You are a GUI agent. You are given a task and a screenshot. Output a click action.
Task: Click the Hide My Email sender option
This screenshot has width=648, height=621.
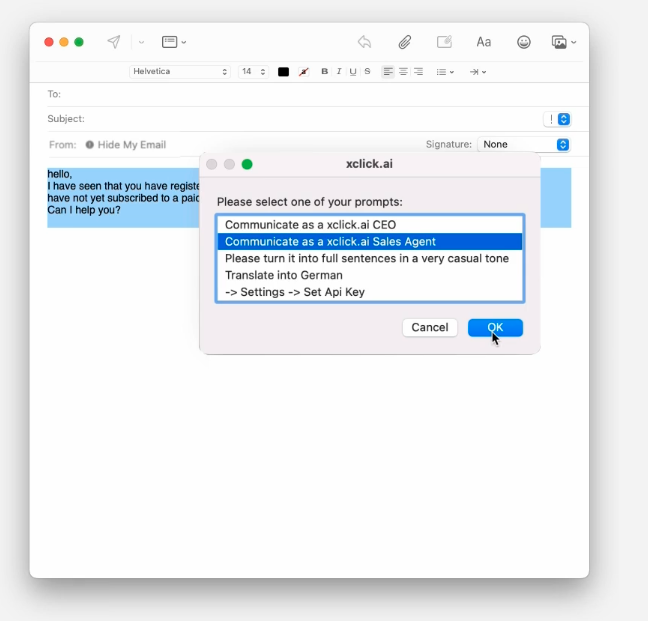click(x=126, y=145)
